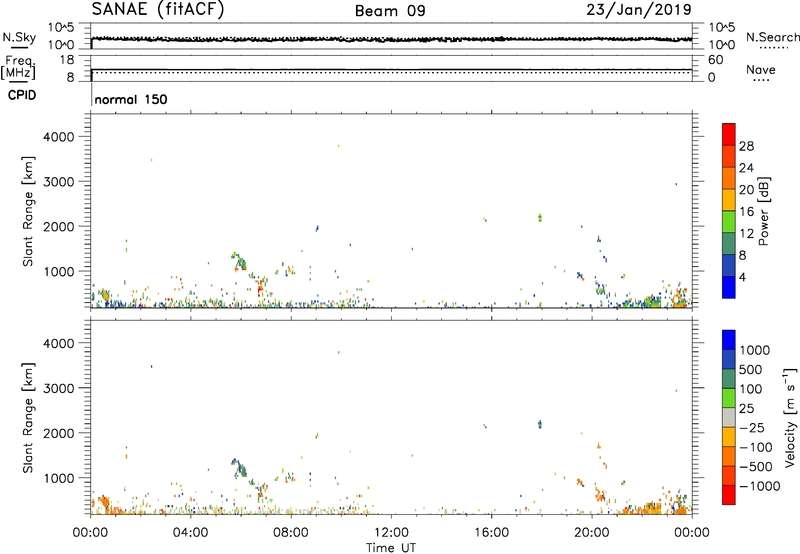
Task: Click the red bottom Velocity colorbar segment
Action: pyautogui.click(x=729, y=495)
